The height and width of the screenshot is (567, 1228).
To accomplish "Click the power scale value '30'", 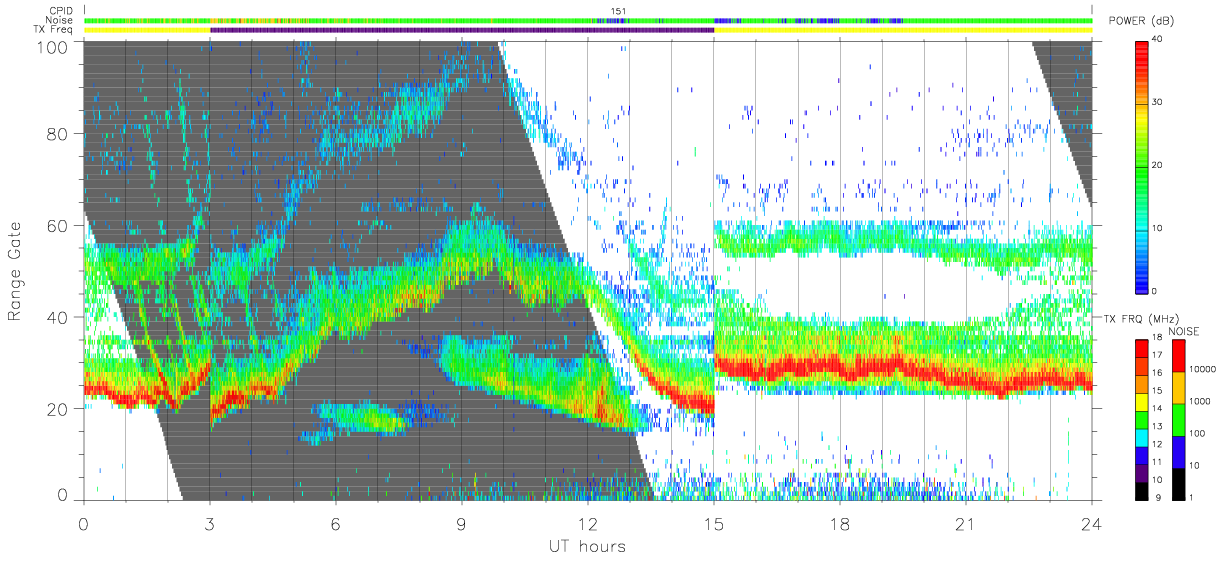I will click(1159, 103).
